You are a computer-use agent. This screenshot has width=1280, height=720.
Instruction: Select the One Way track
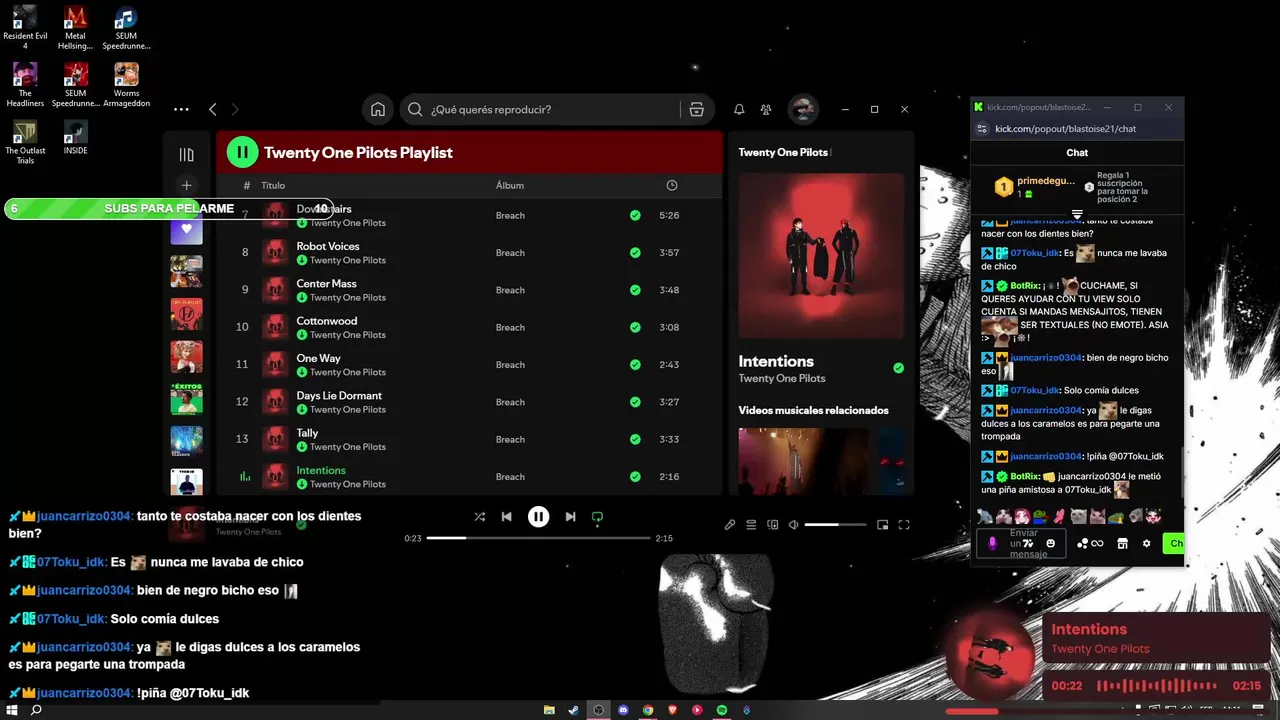pyautogui.click(x=319, y=358)
